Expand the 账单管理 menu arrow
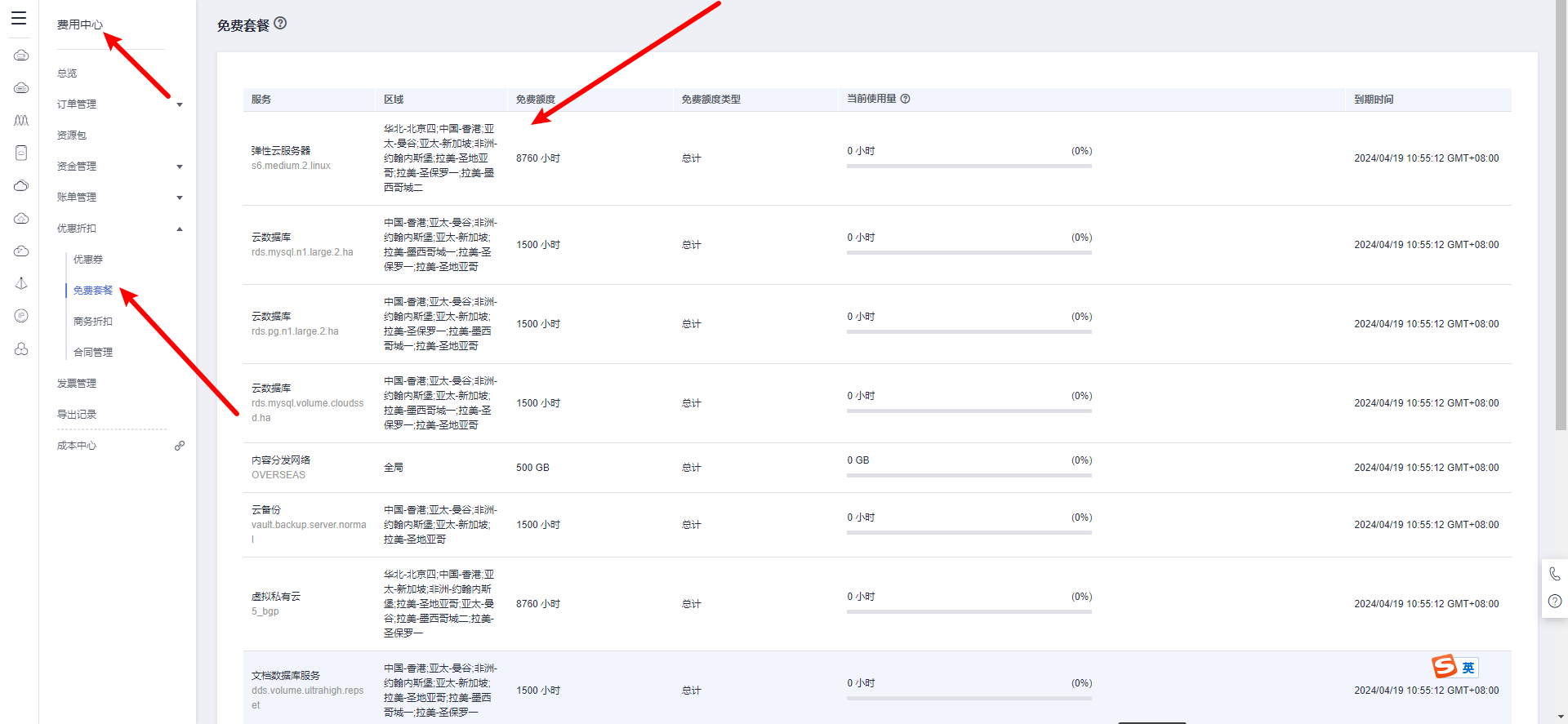Screen dimensions: 1568x724 [x=180, y=198]
